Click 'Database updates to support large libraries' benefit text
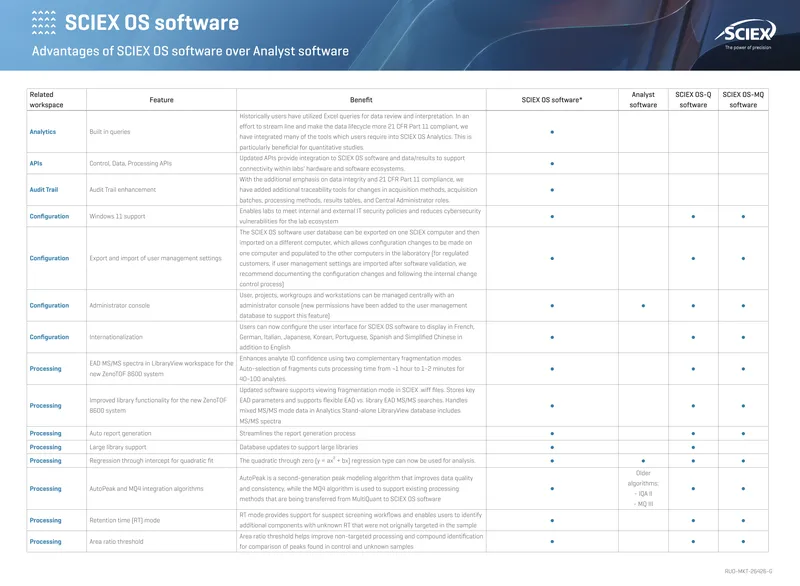 299,447
